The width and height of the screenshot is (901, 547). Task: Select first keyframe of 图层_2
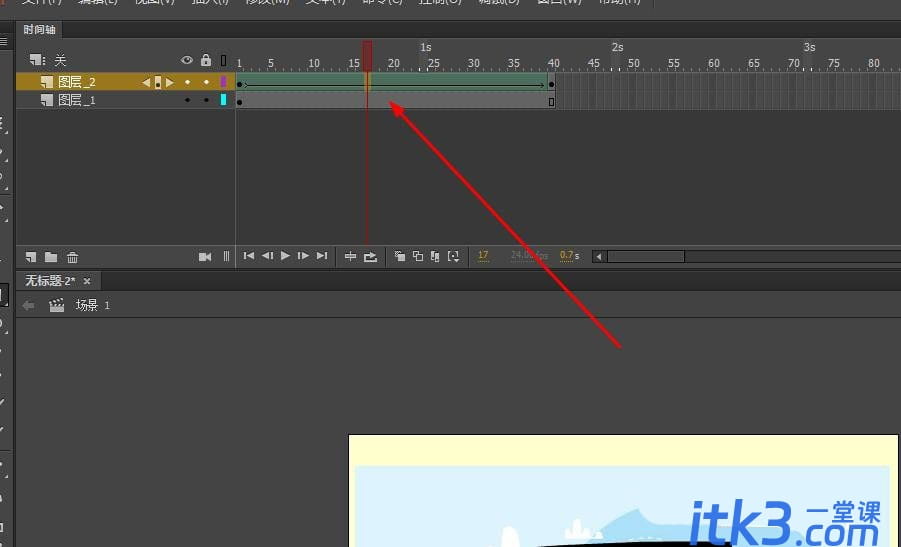coord(240,84)
